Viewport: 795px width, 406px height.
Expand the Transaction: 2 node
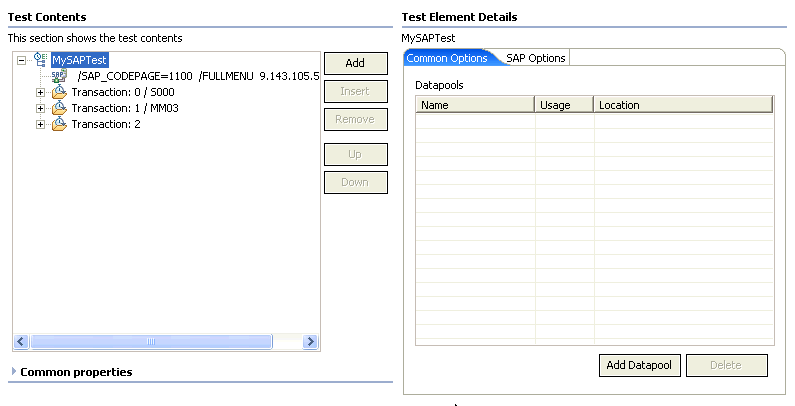pyautogui.click(x=40, y=124)
